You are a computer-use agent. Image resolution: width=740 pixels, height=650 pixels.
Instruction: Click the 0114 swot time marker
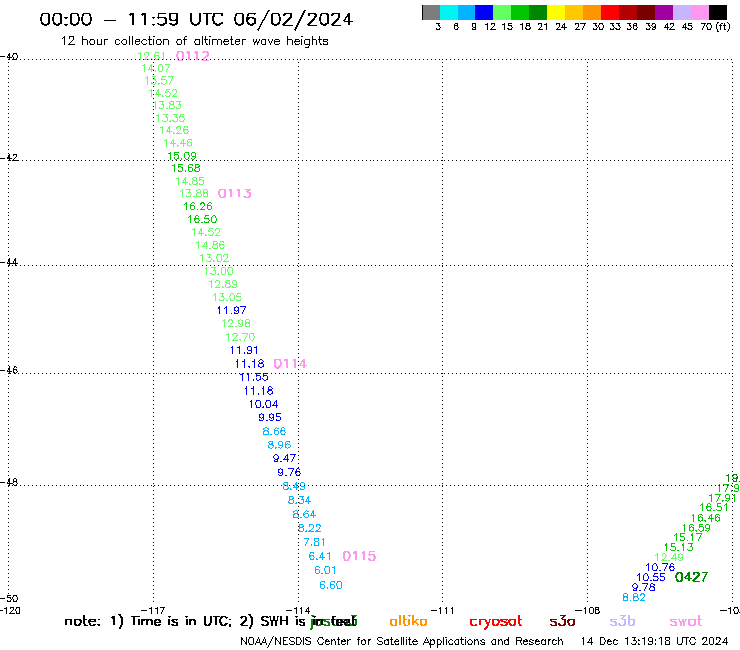pyautogui.click(x=290, y=363)
